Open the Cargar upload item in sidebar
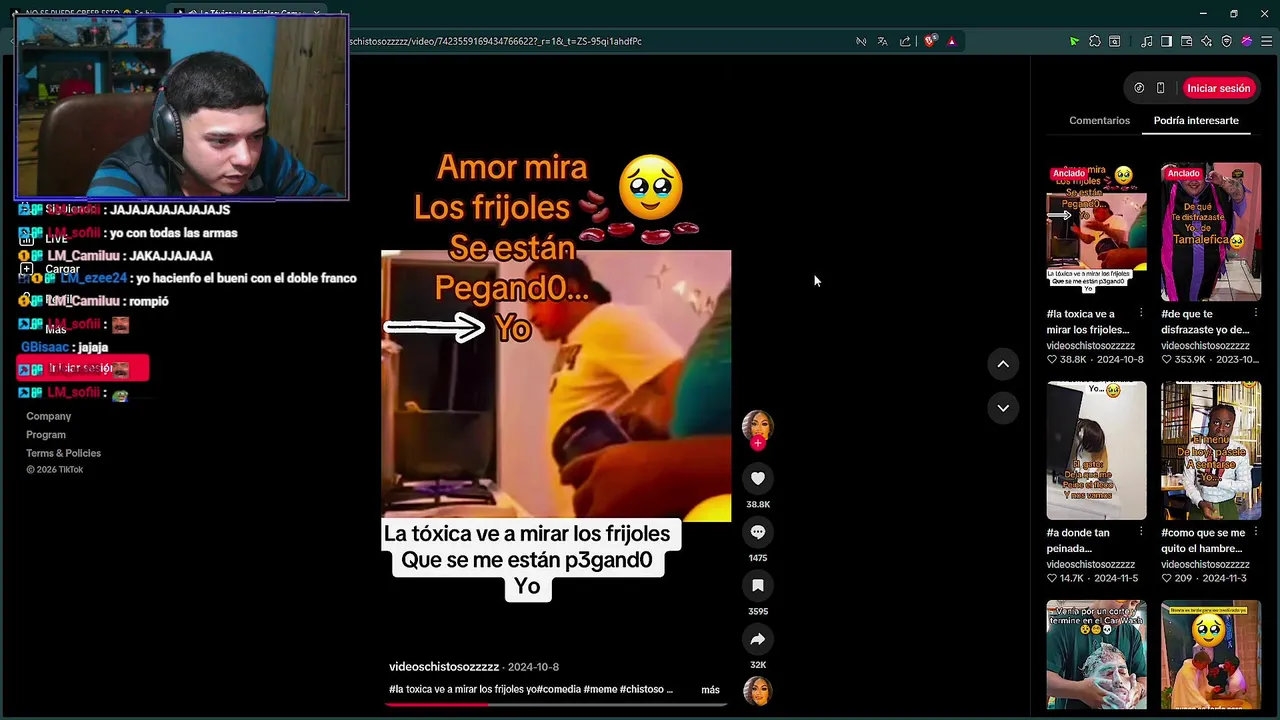The width and height of the screenshot is (1280, 720). [50, 269]
